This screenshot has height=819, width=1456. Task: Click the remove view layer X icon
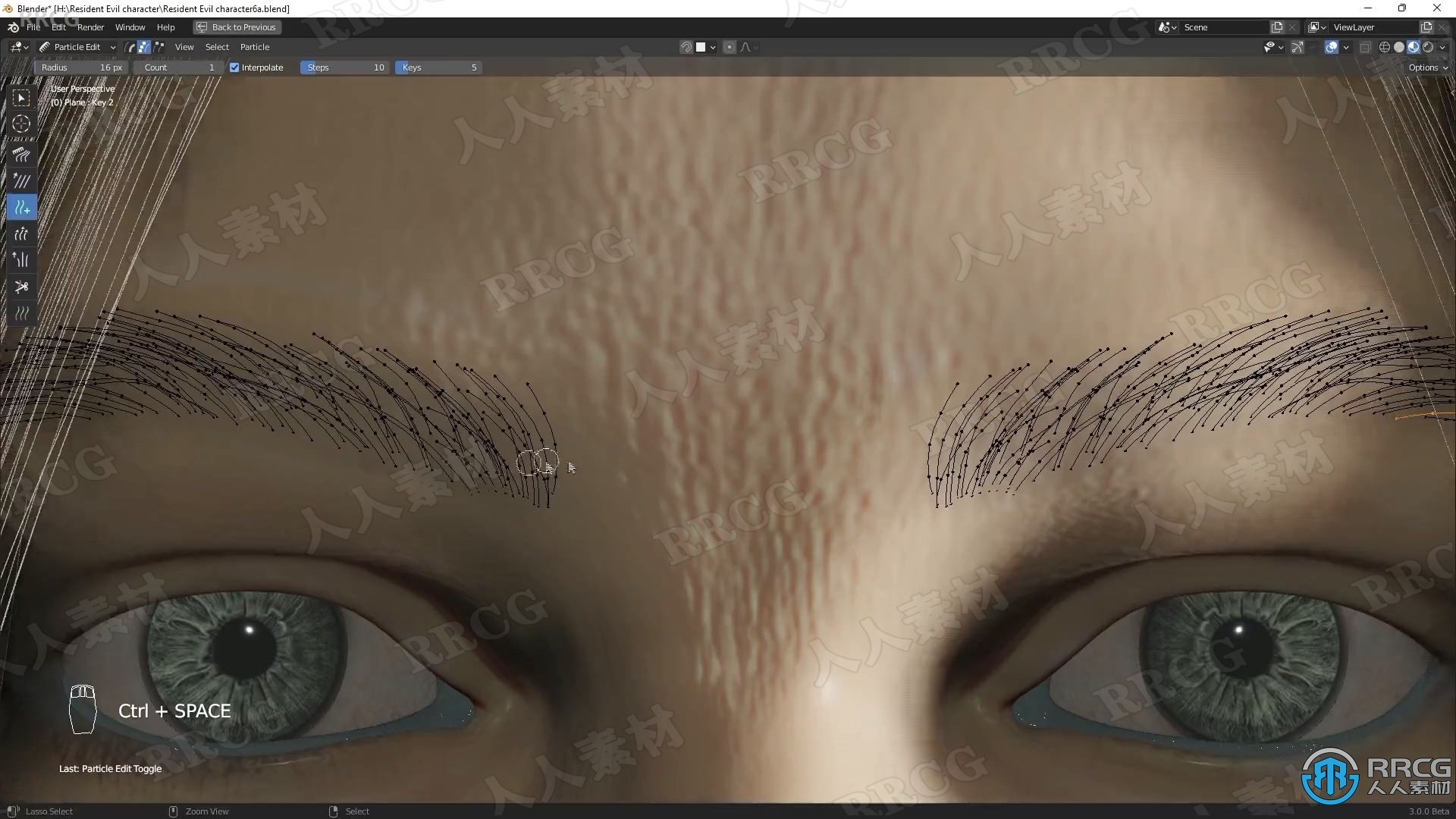(x=1442, y=27)
